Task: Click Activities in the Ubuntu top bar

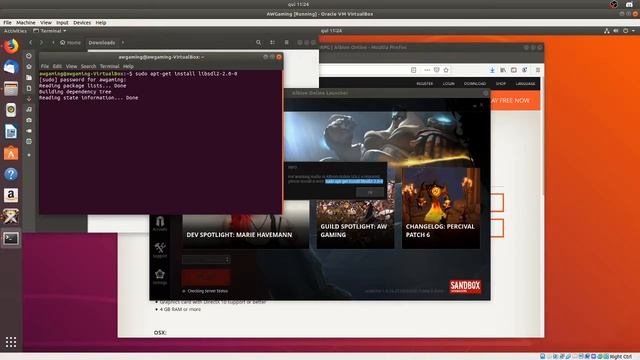Action: 15,31
